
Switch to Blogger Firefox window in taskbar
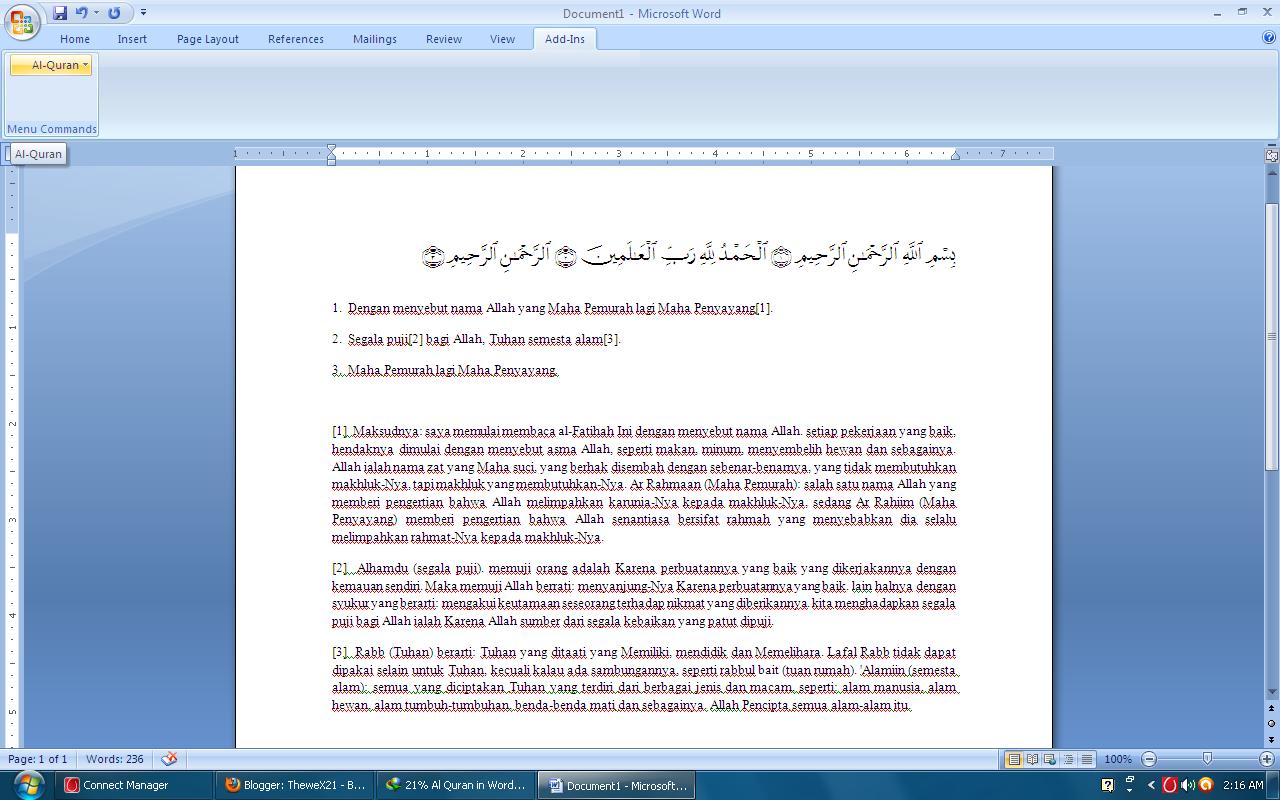295,785
